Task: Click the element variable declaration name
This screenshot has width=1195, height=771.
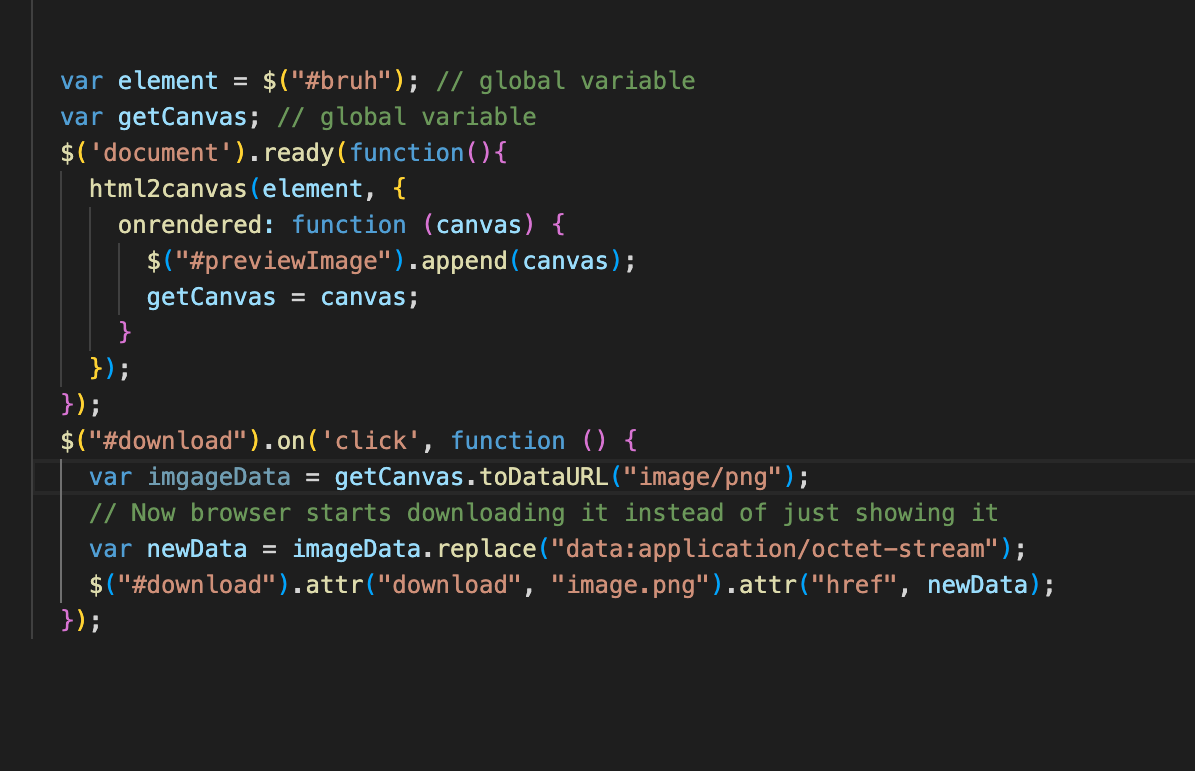Action: tap(168, 81)
